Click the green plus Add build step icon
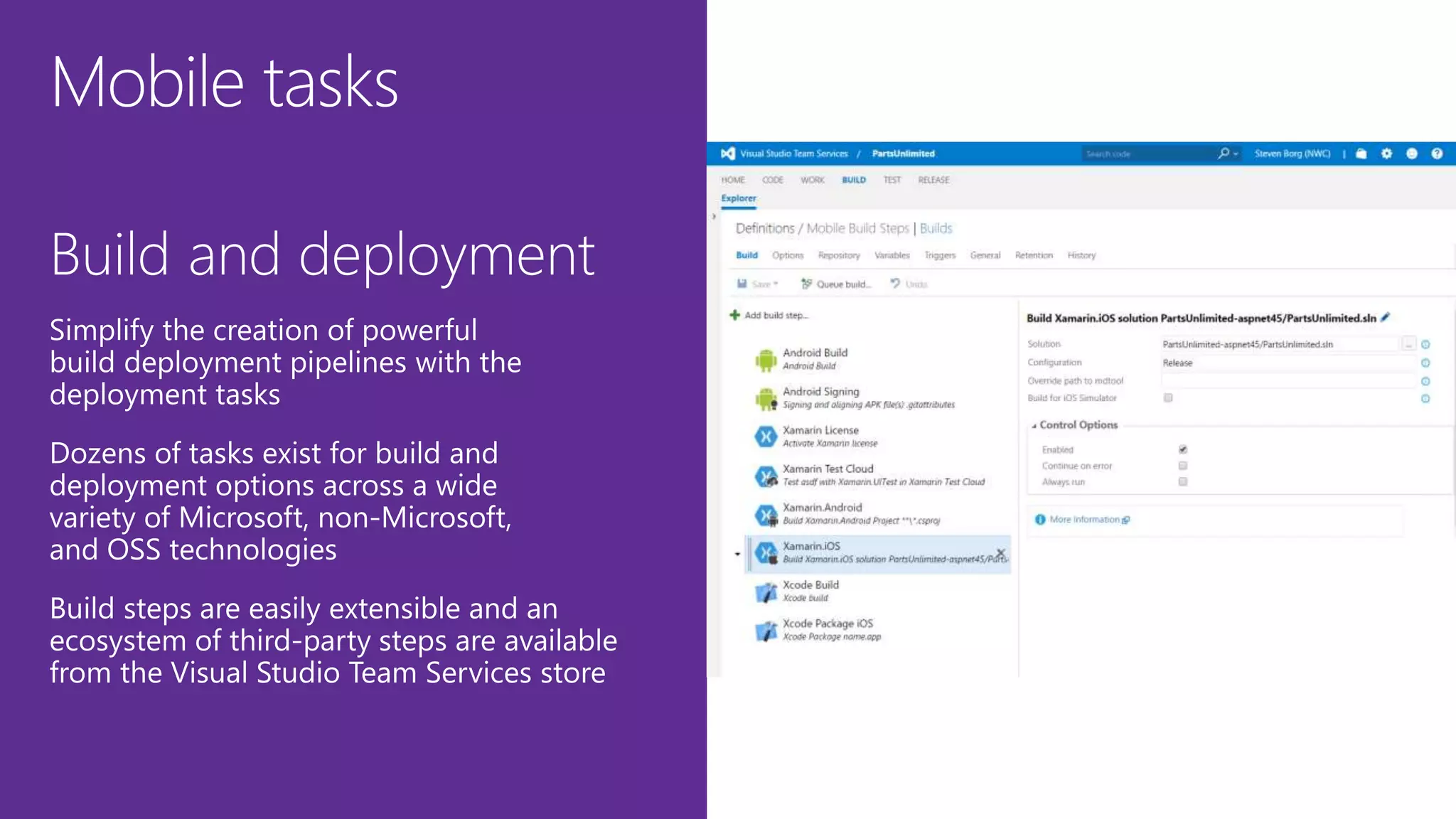Viewport: 1456px width, 819px height. [735, 315]
